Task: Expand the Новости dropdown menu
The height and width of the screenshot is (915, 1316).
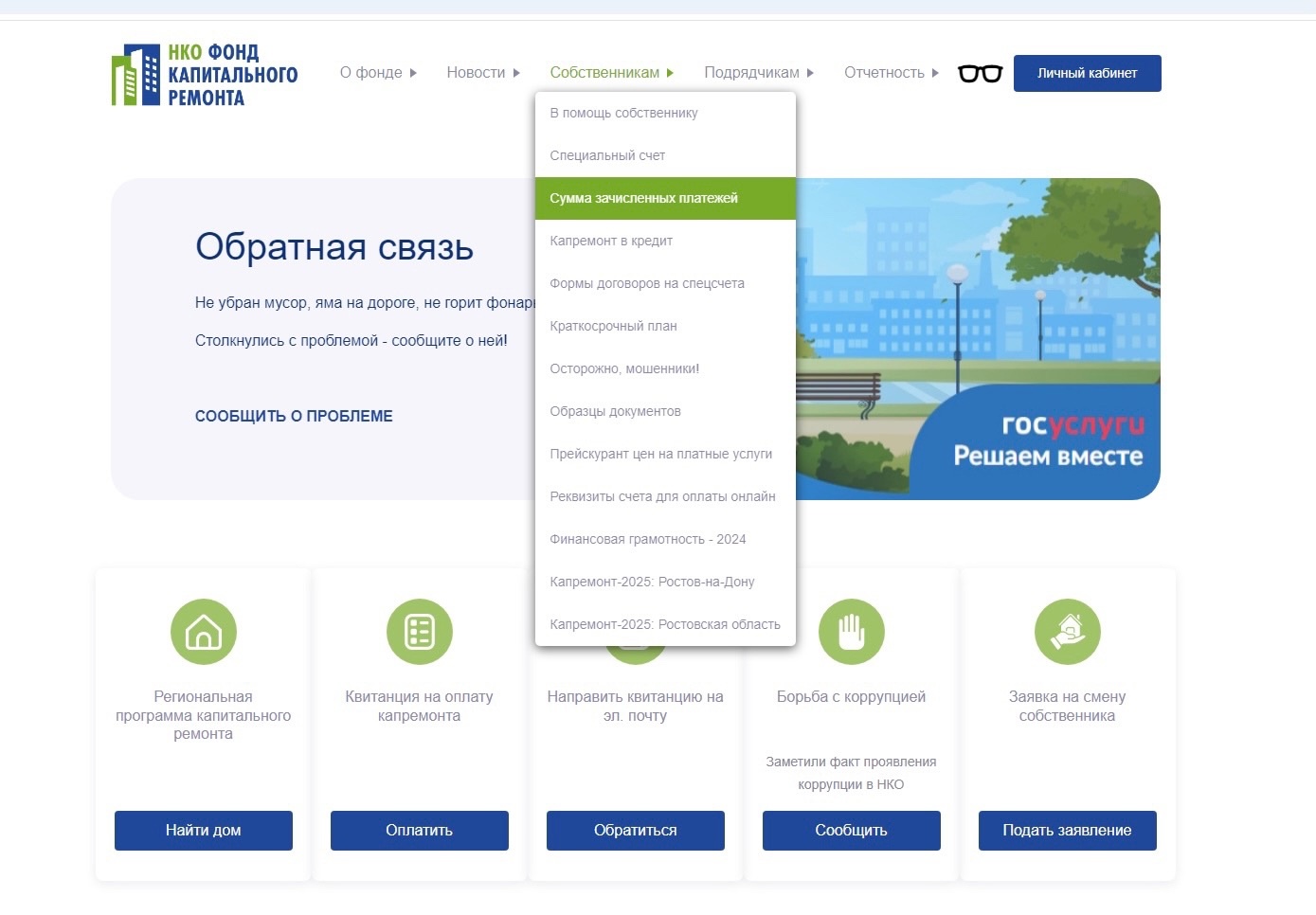Action: click(483, 73)
